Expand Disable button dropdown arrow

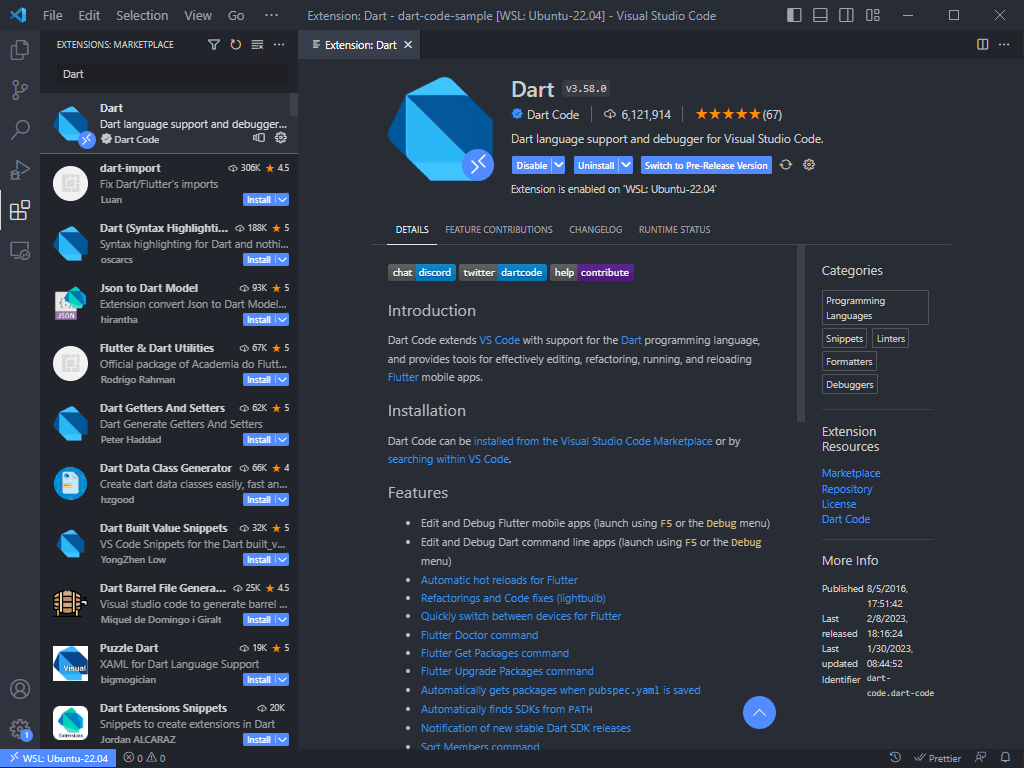pyautogui.click(x=558, y=165)
